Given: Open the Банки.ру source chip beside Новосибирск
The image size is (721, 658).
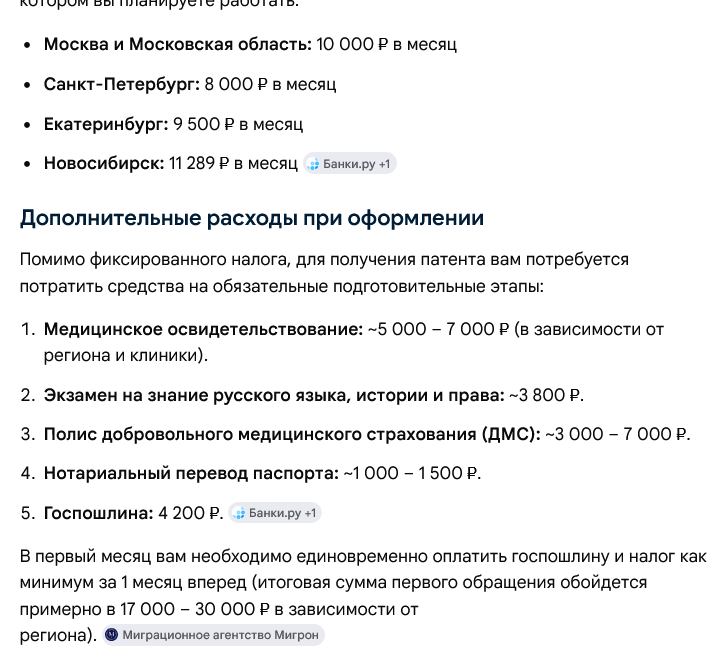Looking at the screenshot, I should point(349,164).
